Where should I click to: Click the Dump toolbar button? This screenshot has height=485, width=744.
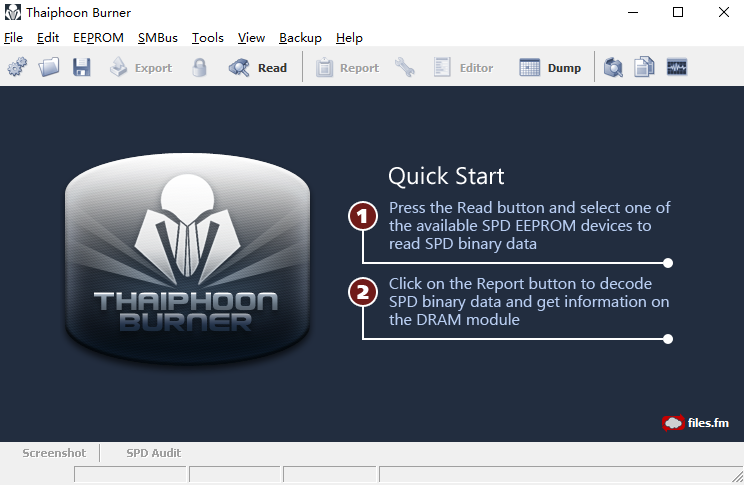(x=550, y=67)
